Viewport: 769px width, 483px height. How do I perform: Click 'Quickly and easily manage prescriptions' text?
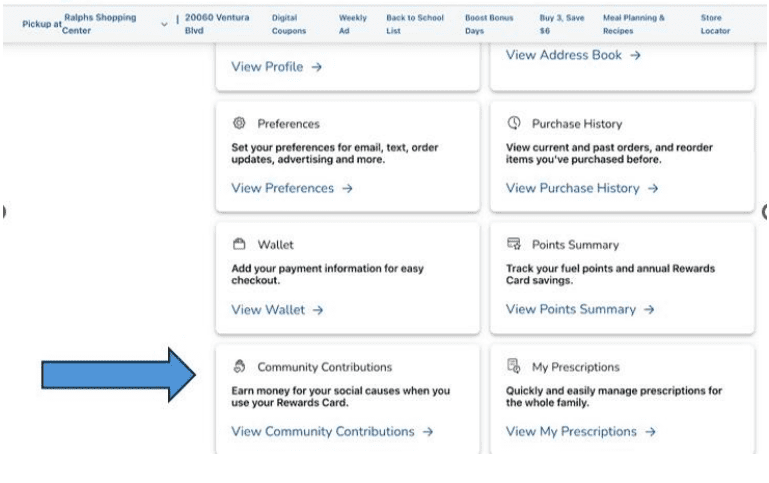pos(614,397)
